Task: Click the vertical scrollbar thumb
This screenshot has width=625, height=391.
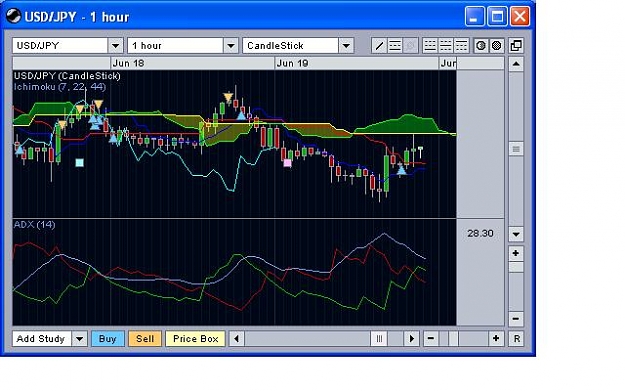Action: point(516,149)
